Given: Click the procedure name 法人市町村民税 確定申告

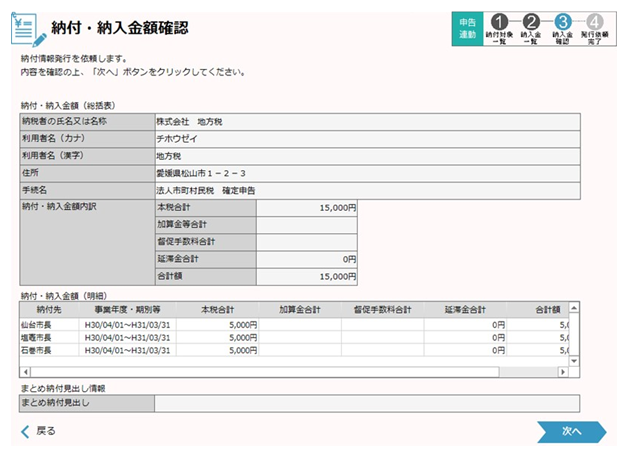Looking at the screenshot, I should pyautogui.click(x=206, y=191).
